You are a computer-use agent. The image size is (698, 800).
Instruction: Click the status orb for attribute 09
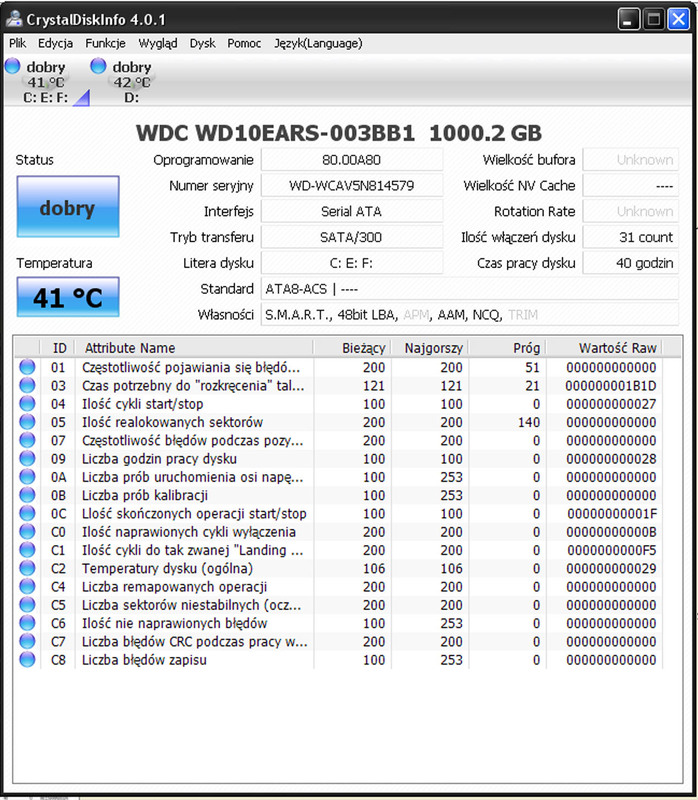click(27, 458)
